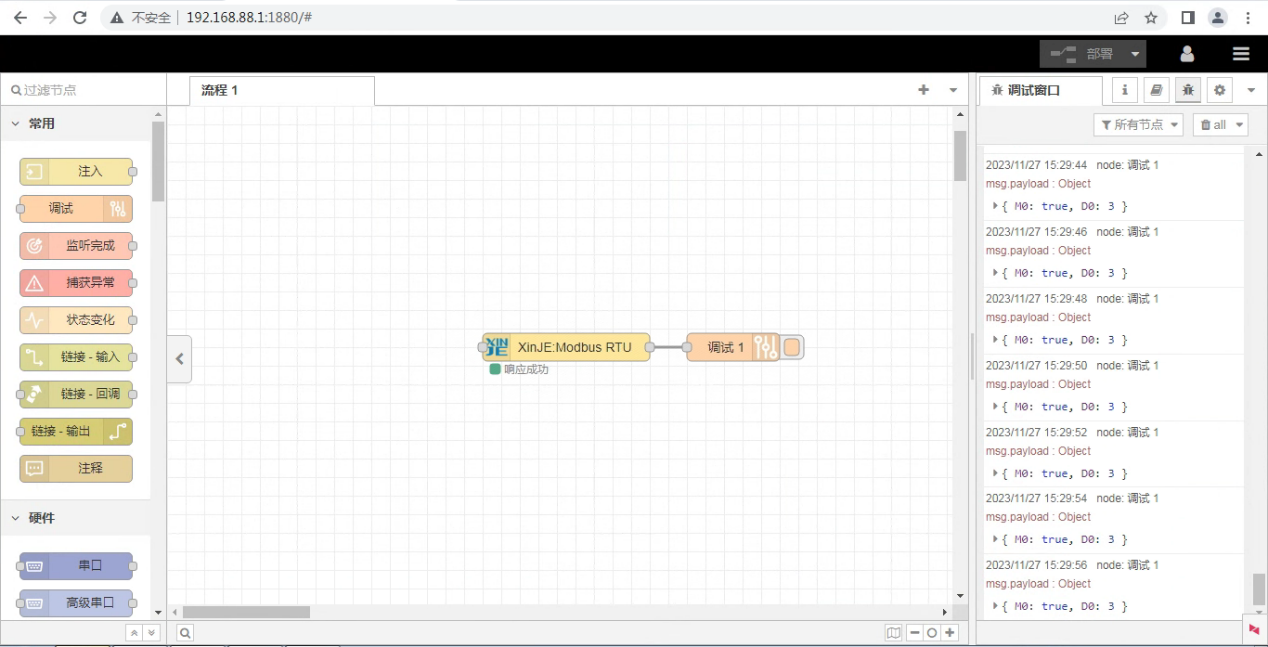Search flows magnifier icon in footer
1268x647 pixels.
coord(185,633)
